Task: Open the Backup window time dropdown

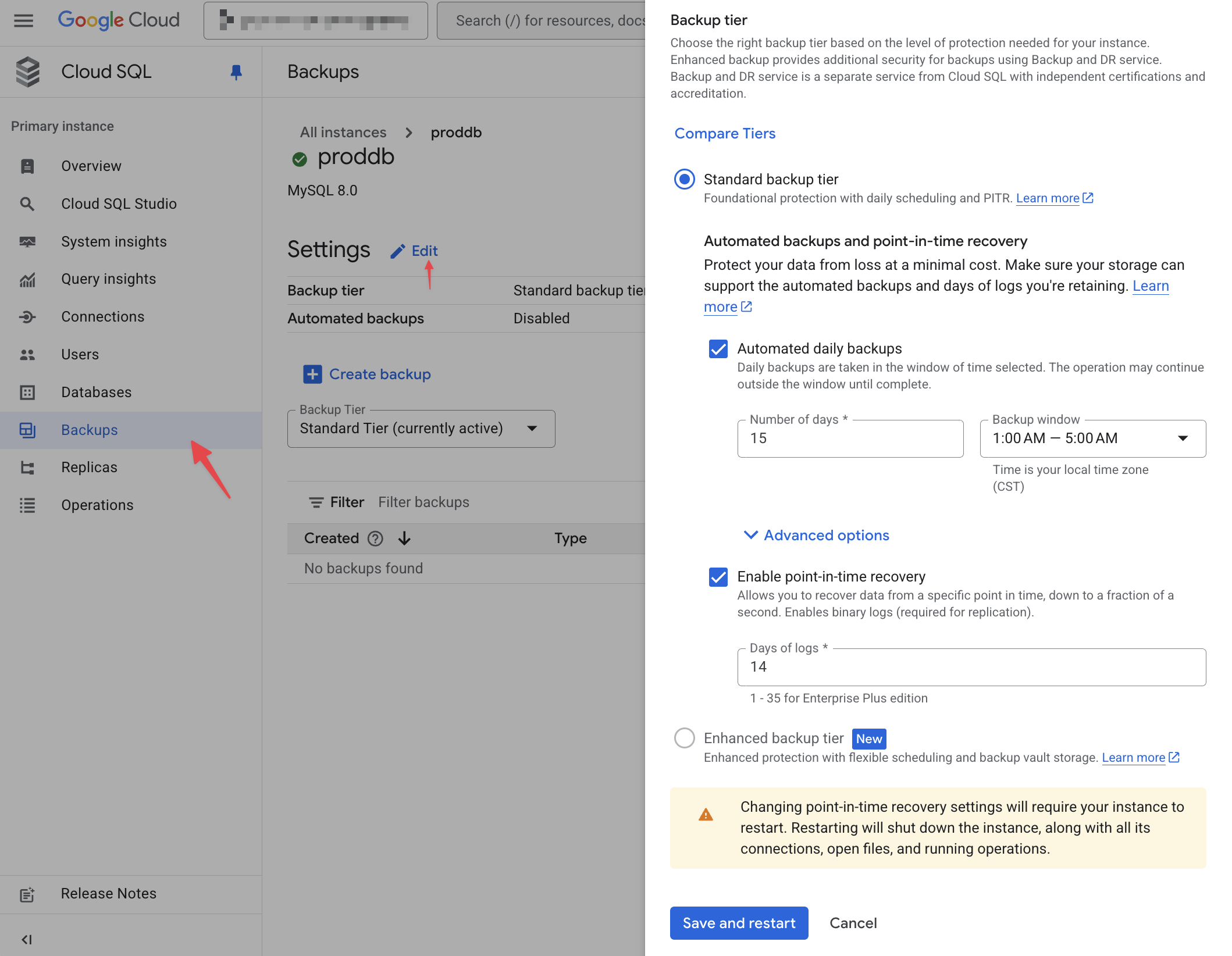Action: [1092, 438]
